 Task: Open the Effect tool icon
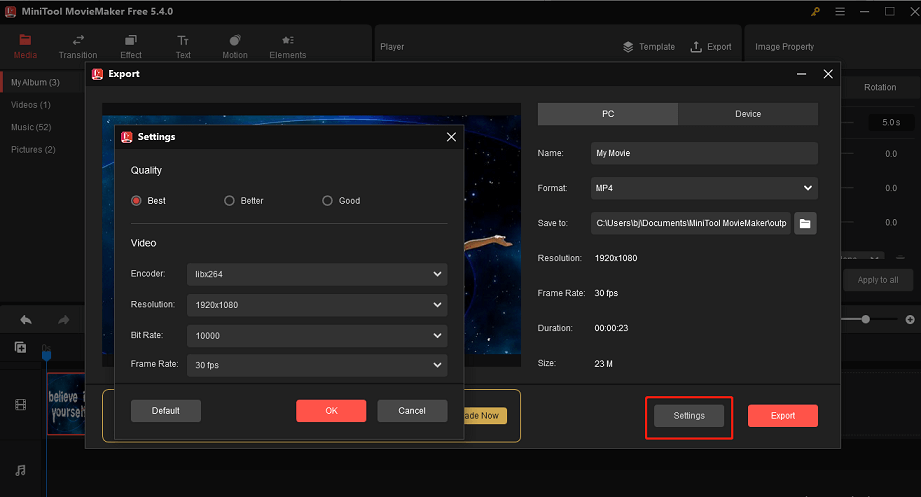pos(131,40)
